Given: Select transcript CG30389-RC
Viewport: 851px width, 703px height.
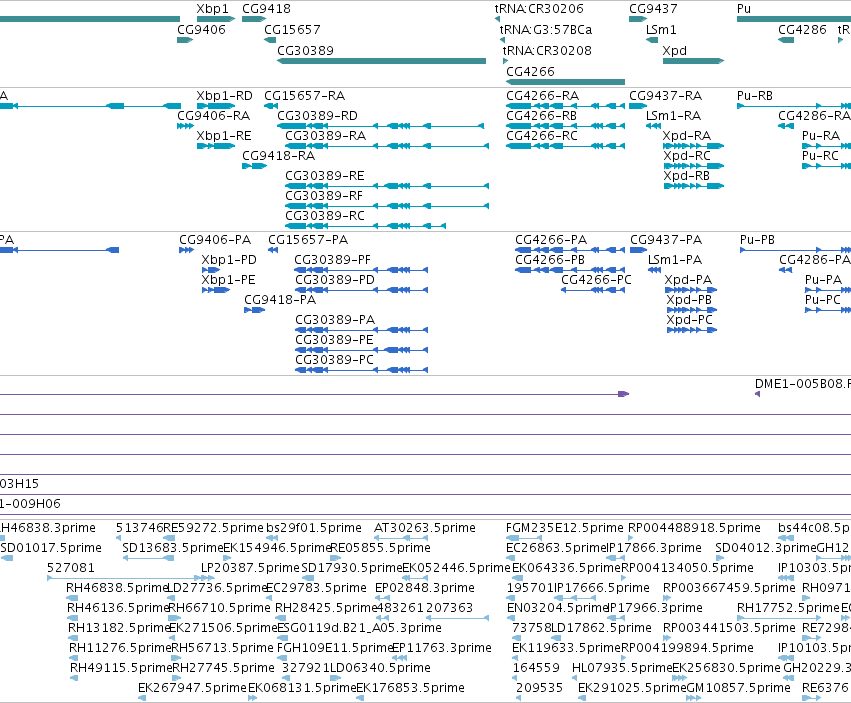Looking at the screenshot, I should pyautogui.click(x=325, y=216).
